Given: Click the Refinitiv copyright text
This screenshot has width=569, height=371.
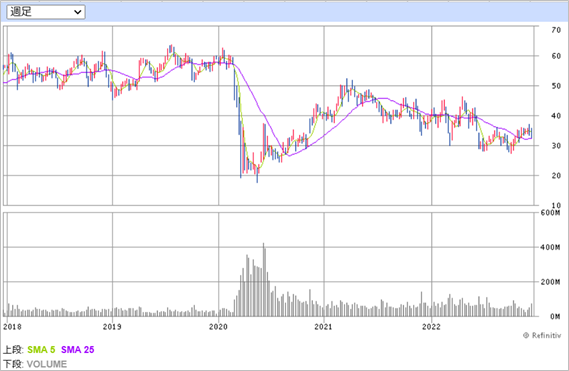Looking at the screenshot, I should [542, 335].
